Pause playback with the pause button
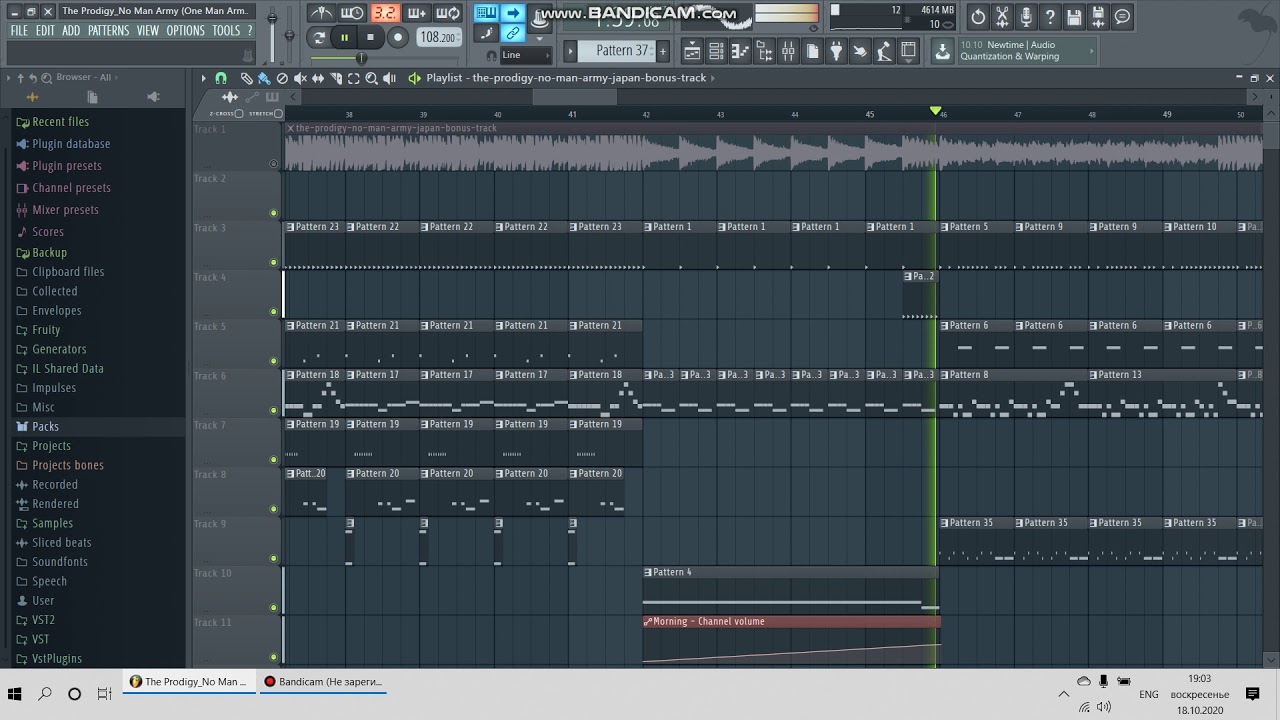The width and height of the screenshot is (1280, 720). coord(345,37)
